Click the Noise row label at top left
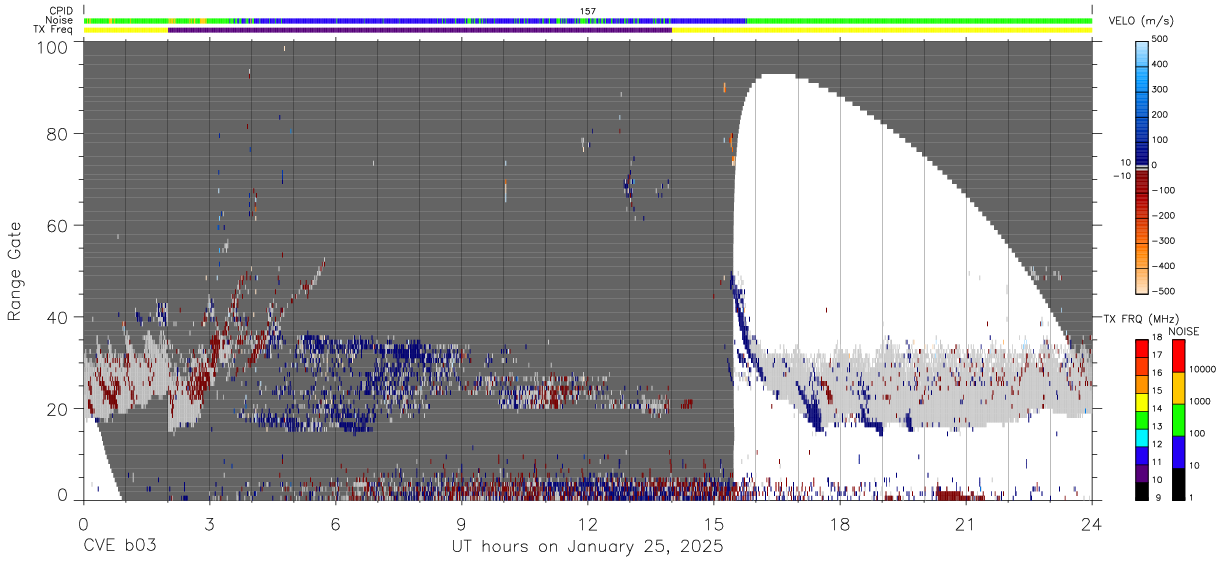 tap(60, 20)
